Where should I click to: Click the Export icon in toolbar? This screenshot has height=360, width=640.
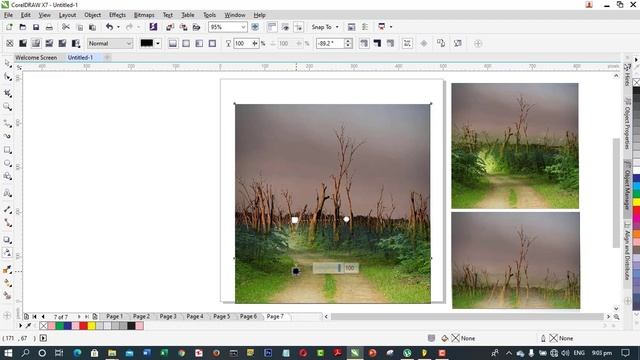click(183, 27)
